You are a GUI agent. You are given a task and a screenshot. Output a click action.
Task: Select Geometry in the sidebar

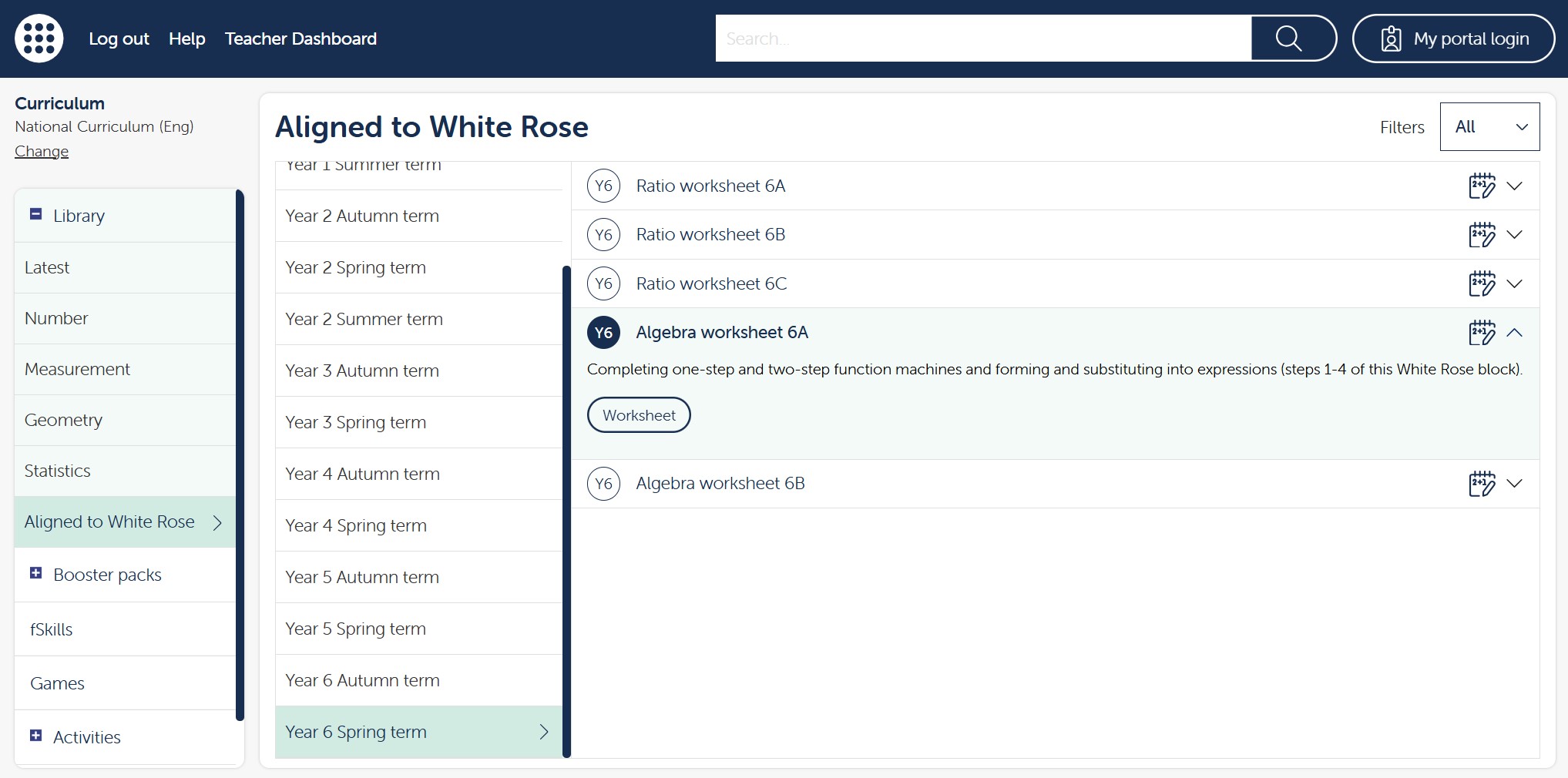(x=125, y=420)
